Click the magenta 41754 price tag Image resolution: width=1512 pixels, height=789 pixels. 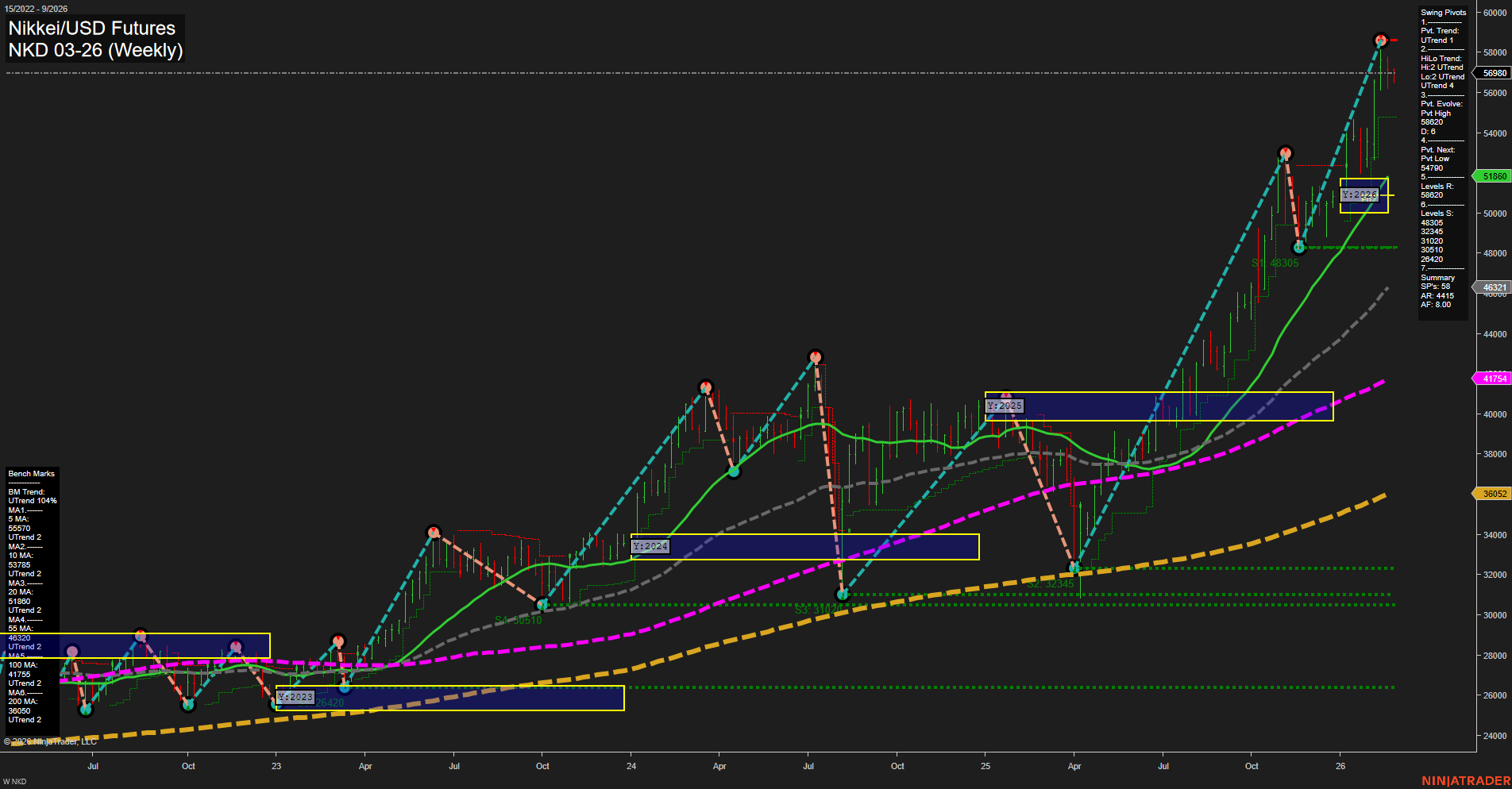tap(1493, 379)
